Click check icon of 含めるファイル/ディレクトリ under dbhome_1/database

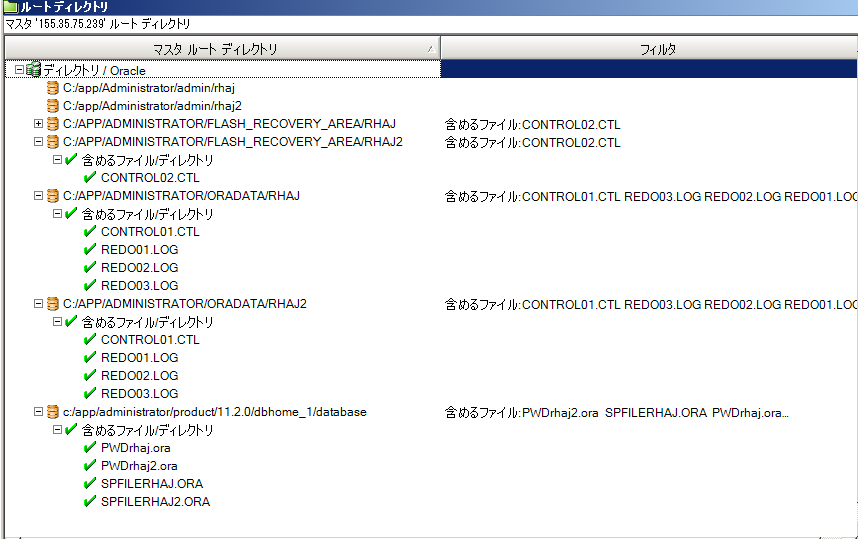71,430
